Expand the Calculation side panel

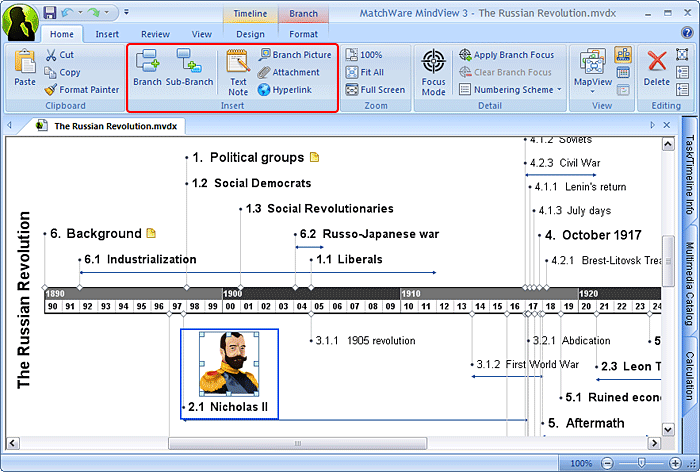(x=690, y=375)
